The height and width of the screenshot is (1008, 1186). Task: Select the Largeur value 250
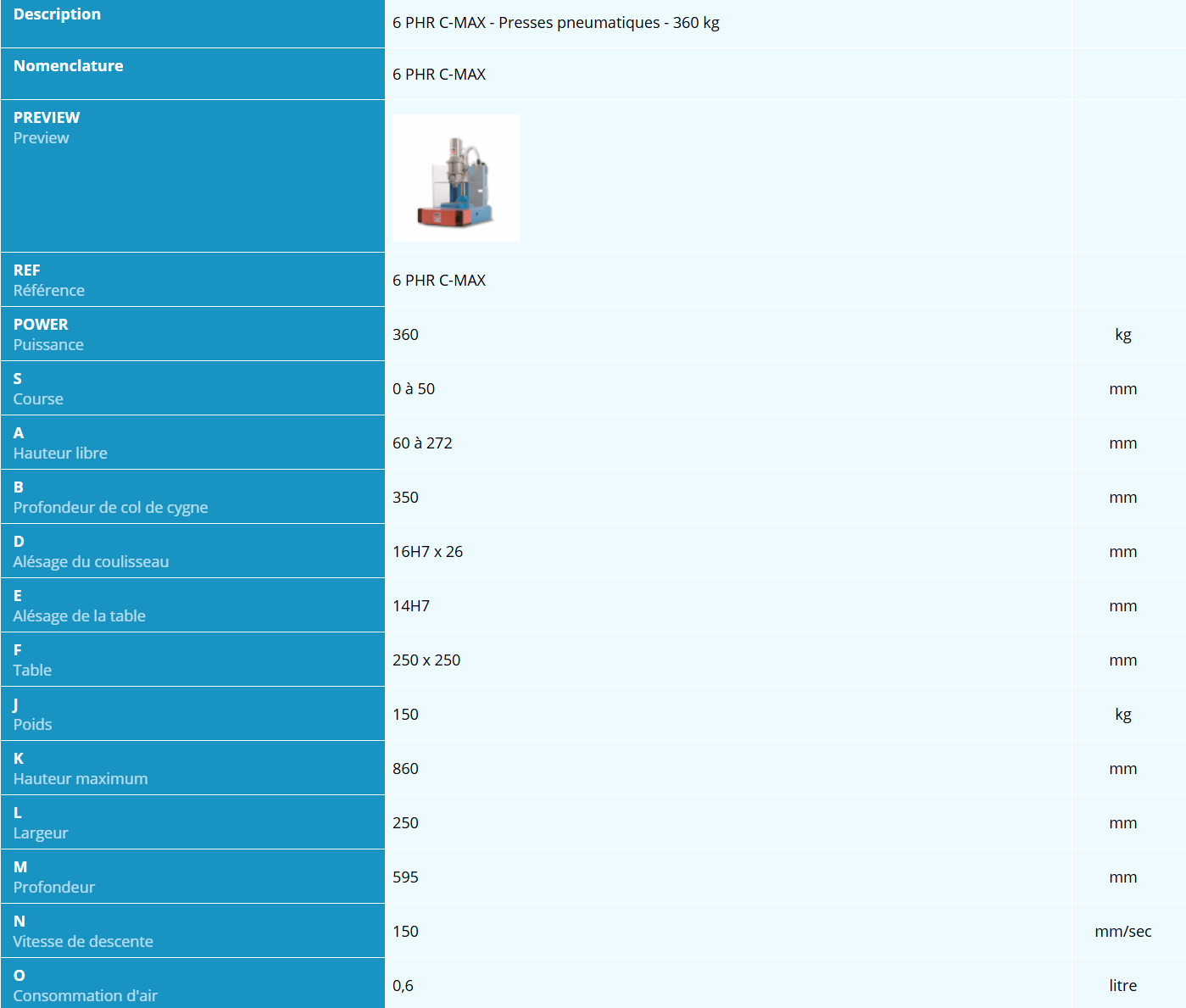(405, 823)
